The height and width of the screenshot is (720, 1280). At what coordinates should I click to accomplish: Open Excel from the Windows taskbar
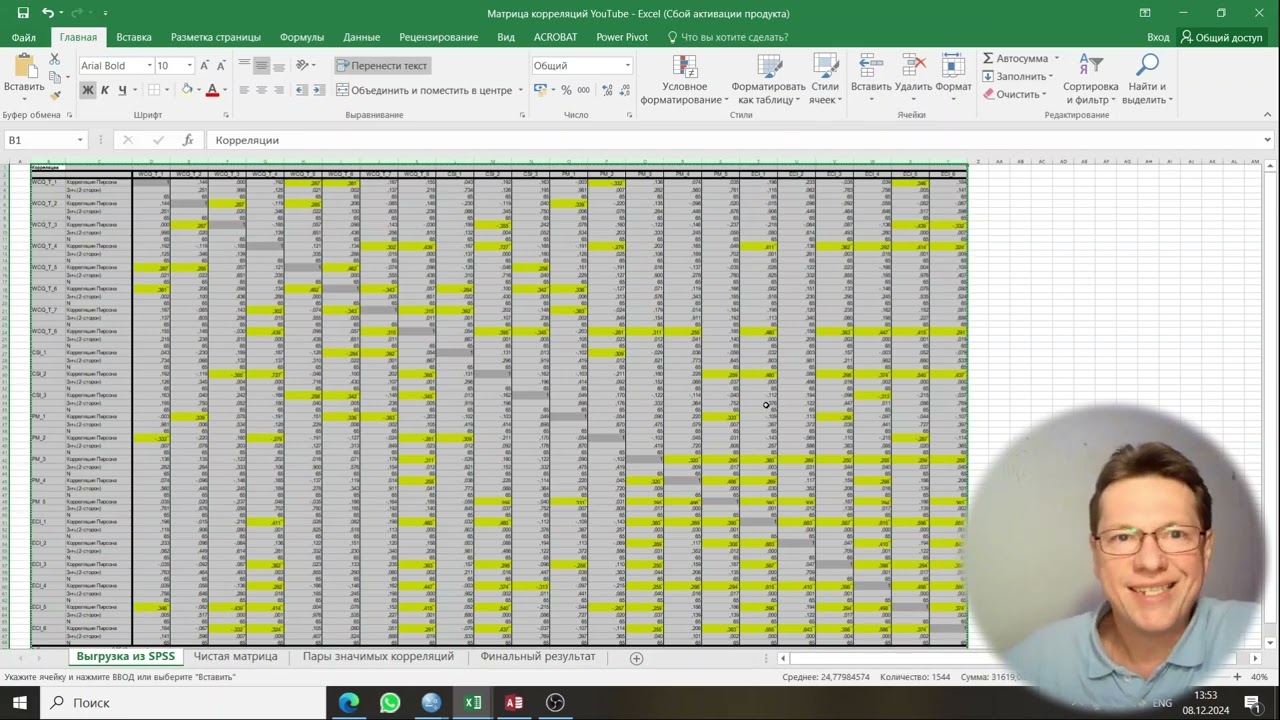[473, 702]
